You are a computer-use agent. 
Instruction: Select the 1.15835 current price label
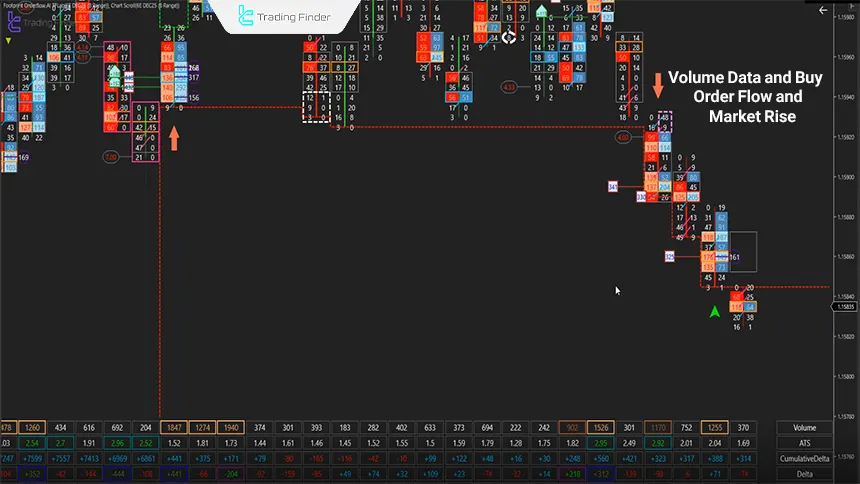coord(846,307)
